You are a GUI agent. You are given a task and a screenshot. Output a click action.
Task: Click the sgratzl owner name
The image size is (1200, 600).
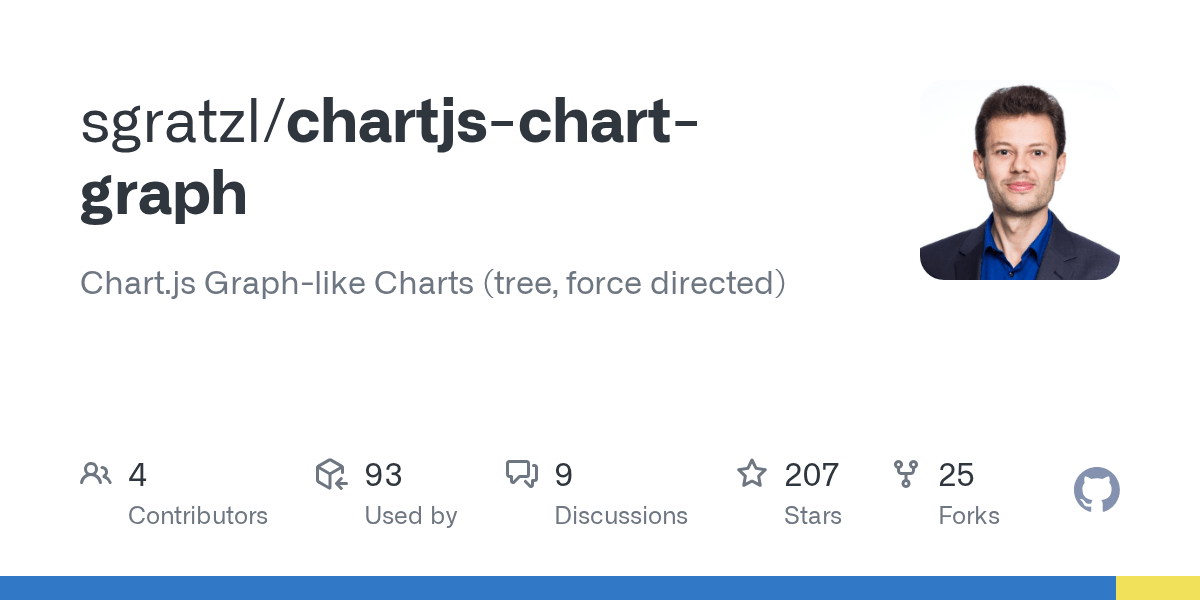[176, 124]
